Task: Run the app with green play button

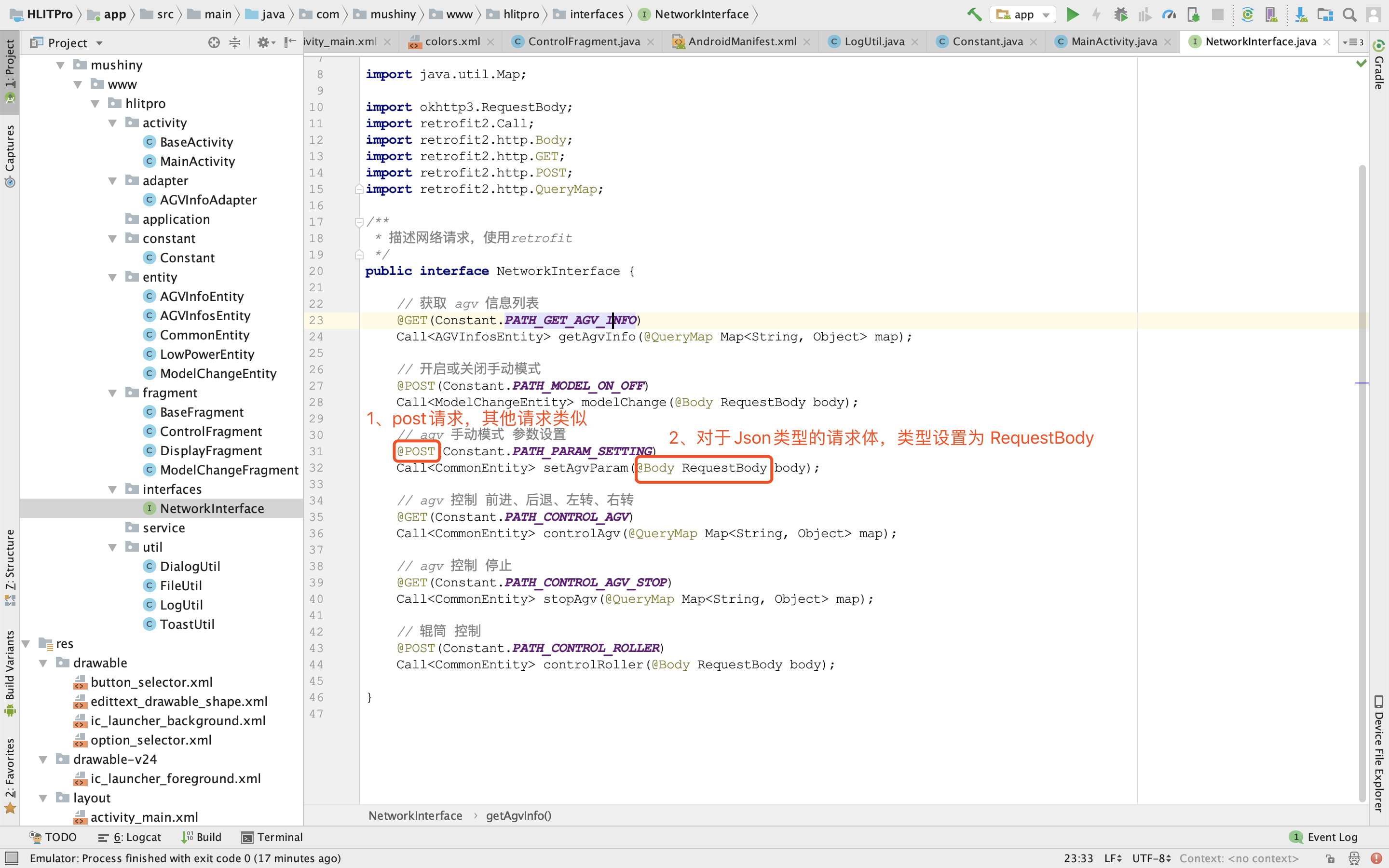Action: tap(1072, 14)
